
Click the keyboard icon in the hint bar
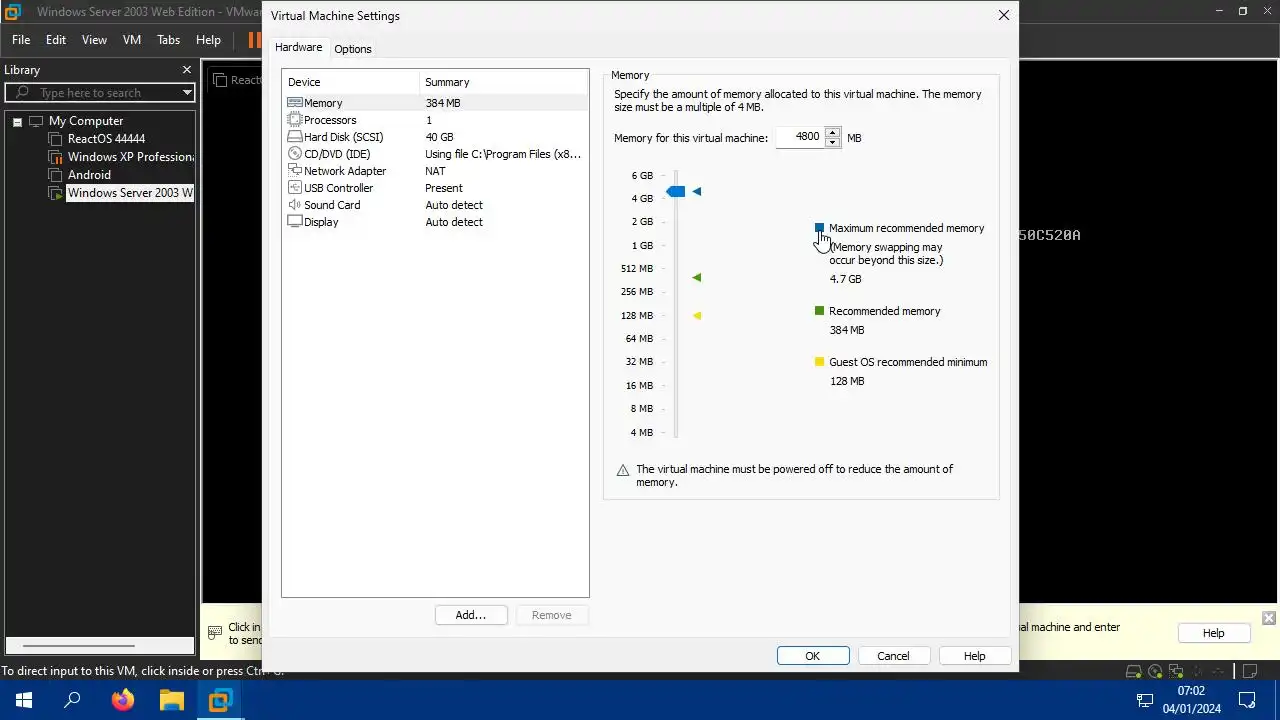(215, 632)
